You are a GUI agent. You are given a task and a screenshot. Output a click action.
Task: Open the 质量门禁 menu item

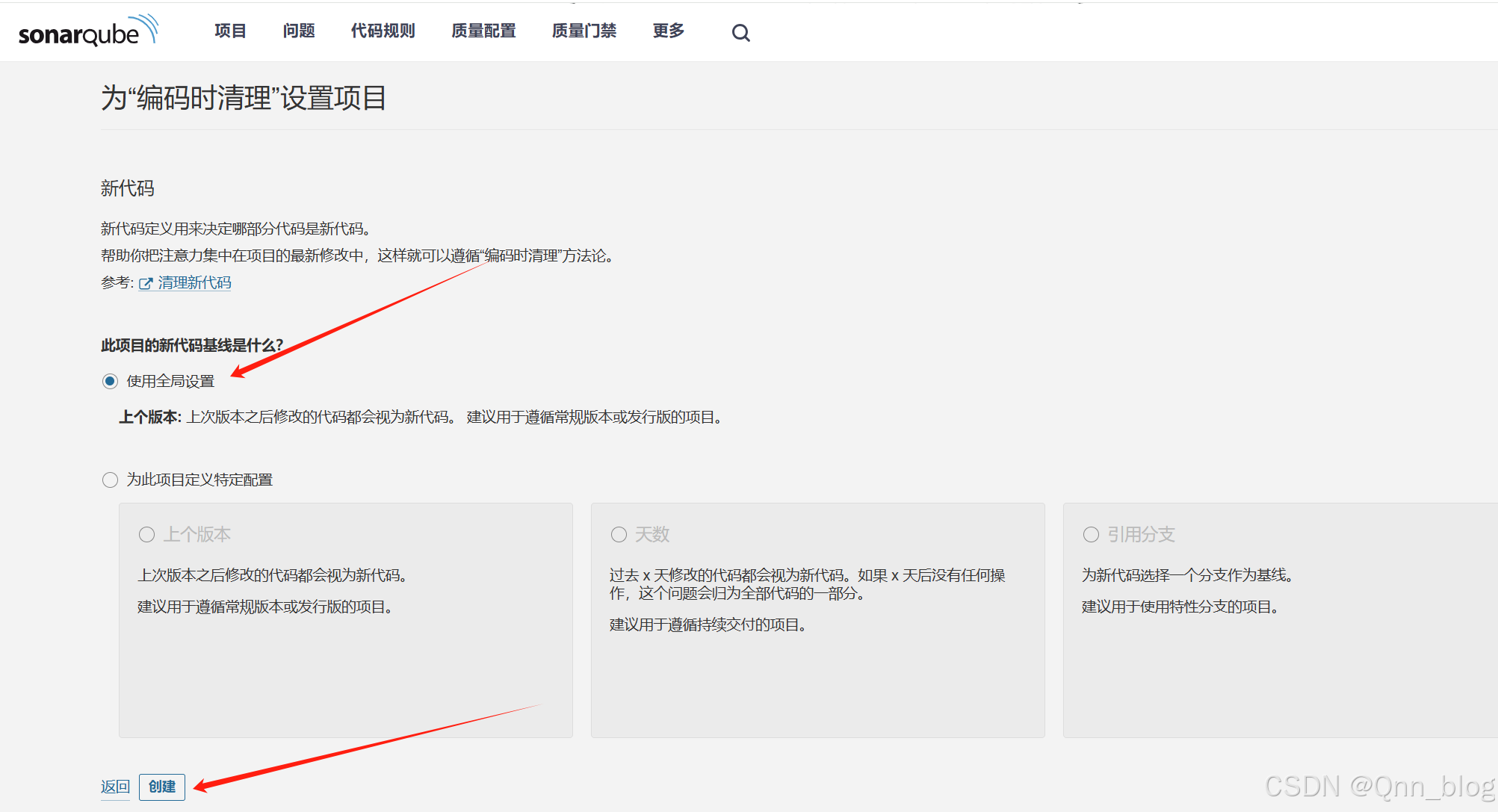pyautogui.click(x=584, y=31)
